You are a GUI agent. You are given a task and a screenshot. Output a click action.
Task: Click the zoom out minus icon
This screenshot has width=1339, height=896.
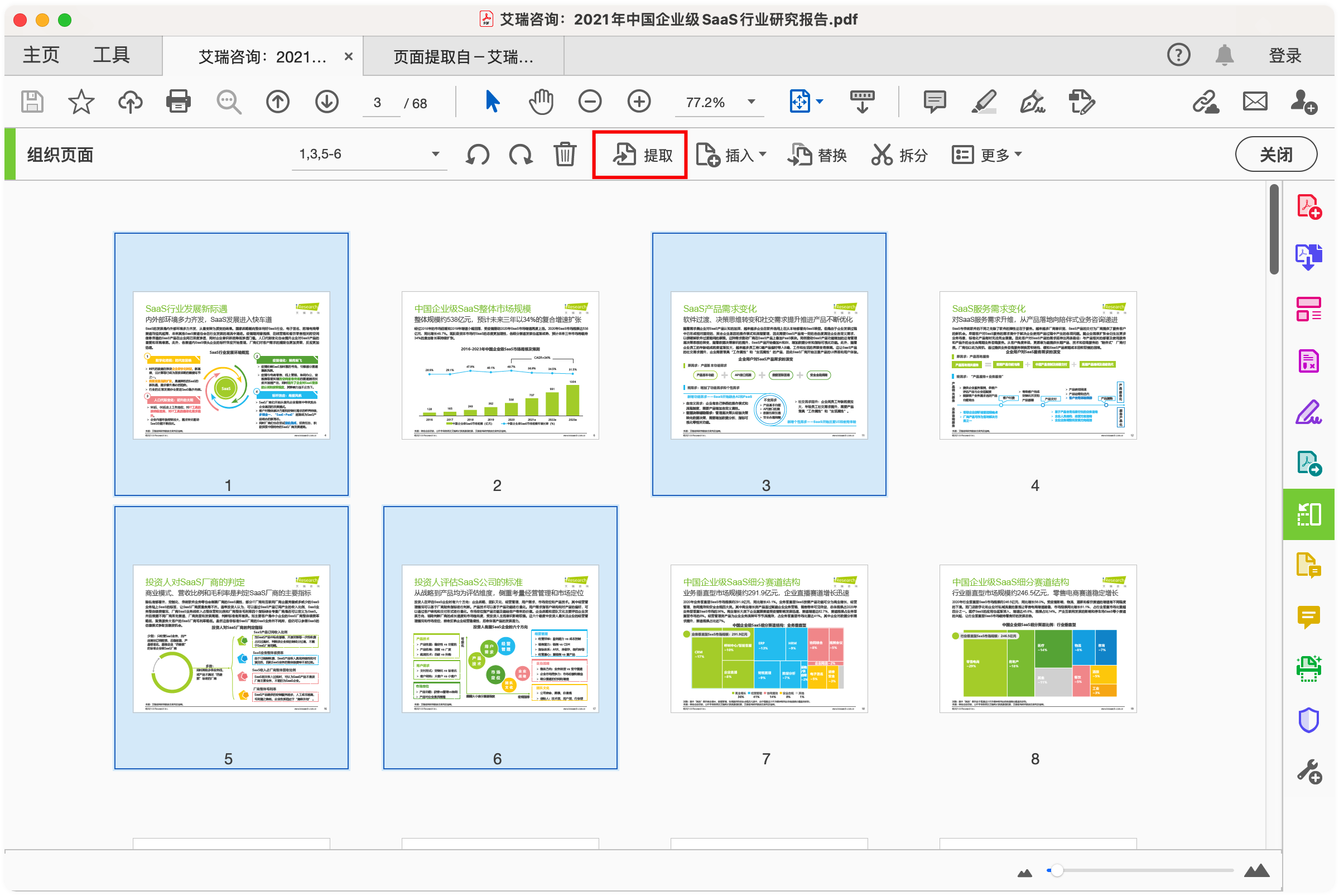(590, 102)
